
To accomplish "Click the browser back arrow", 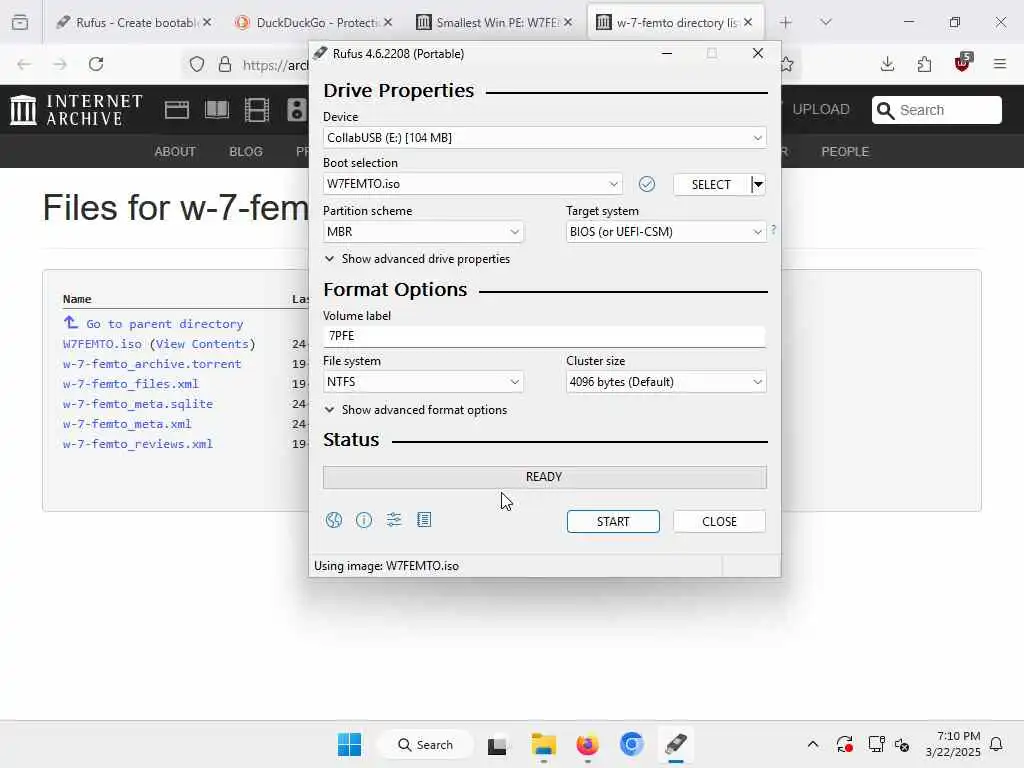I will (x=24, y=64).
